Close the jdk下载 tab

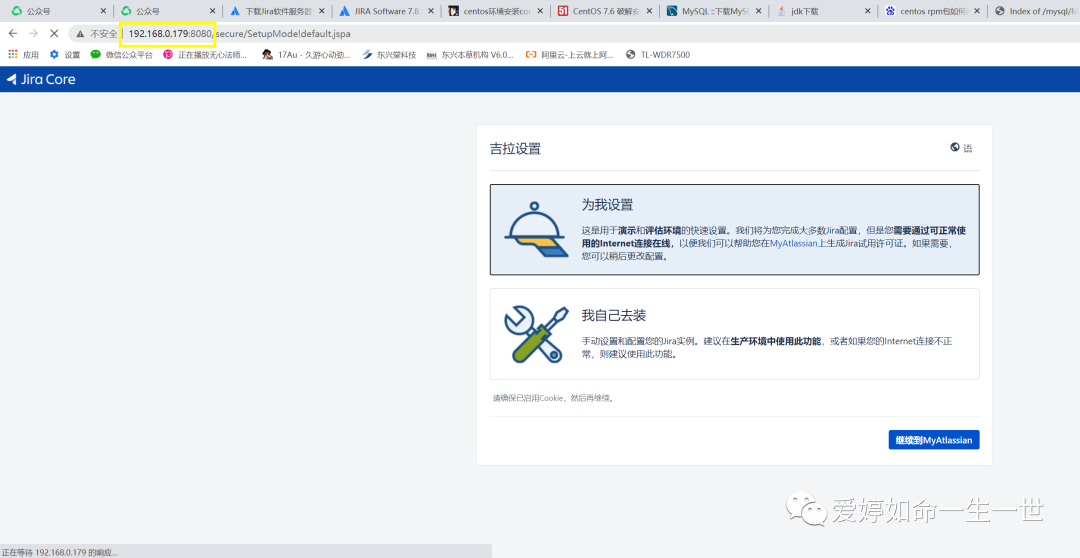(x=868, y=11)
